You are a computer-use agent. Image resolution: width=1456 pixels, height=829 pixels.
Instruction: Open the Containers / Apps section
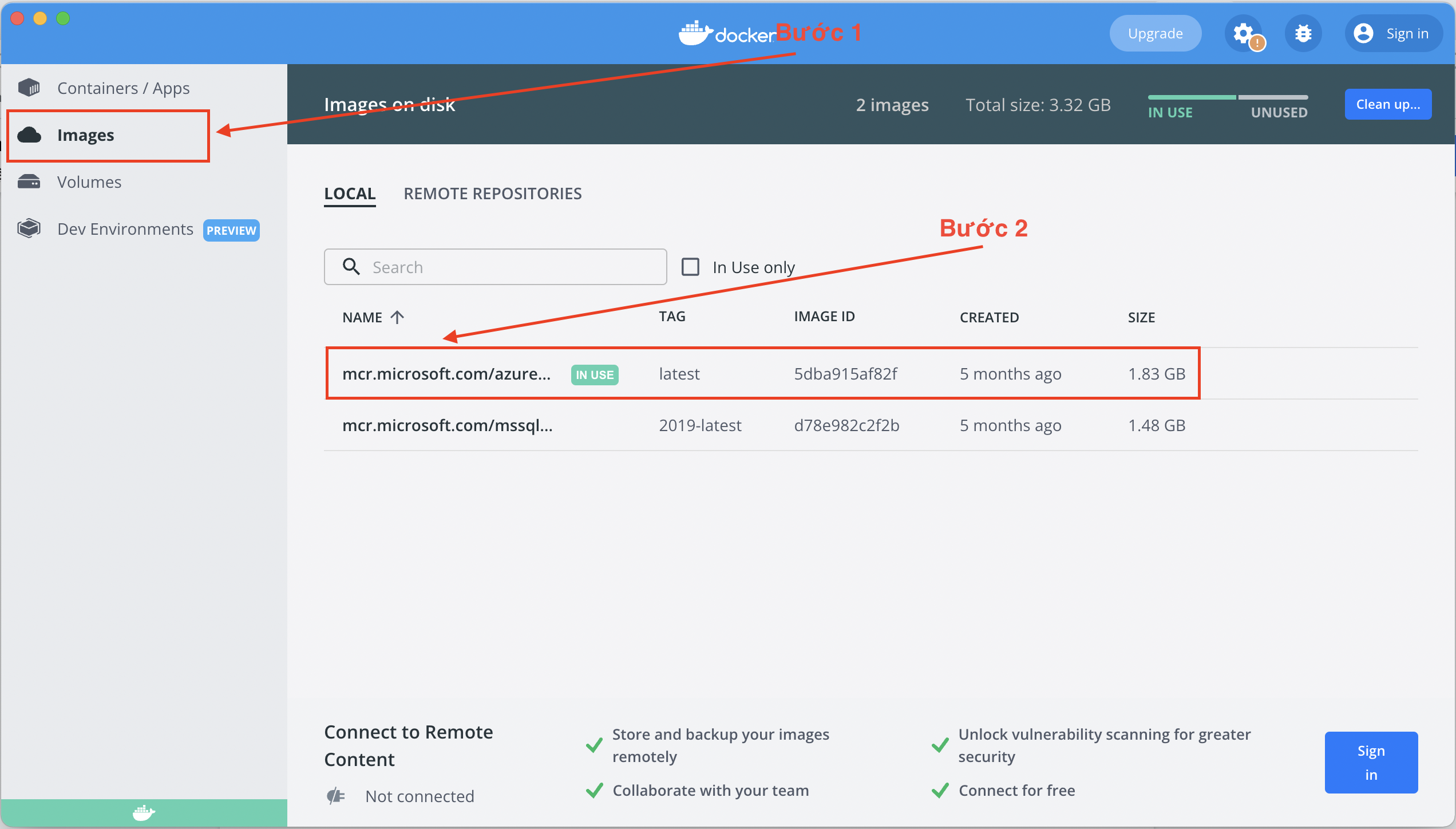124,88
